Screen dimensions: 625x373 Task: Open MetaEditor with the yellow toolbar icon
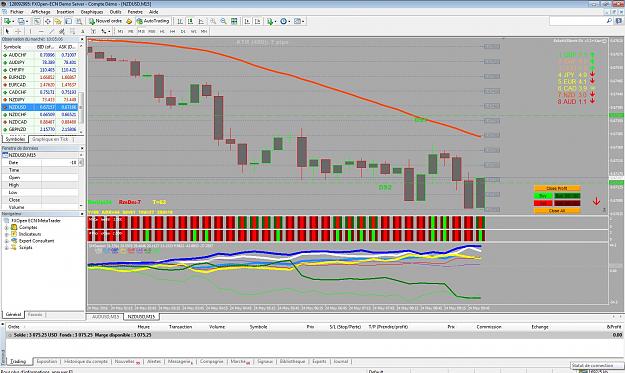click(x=129, y=21)
